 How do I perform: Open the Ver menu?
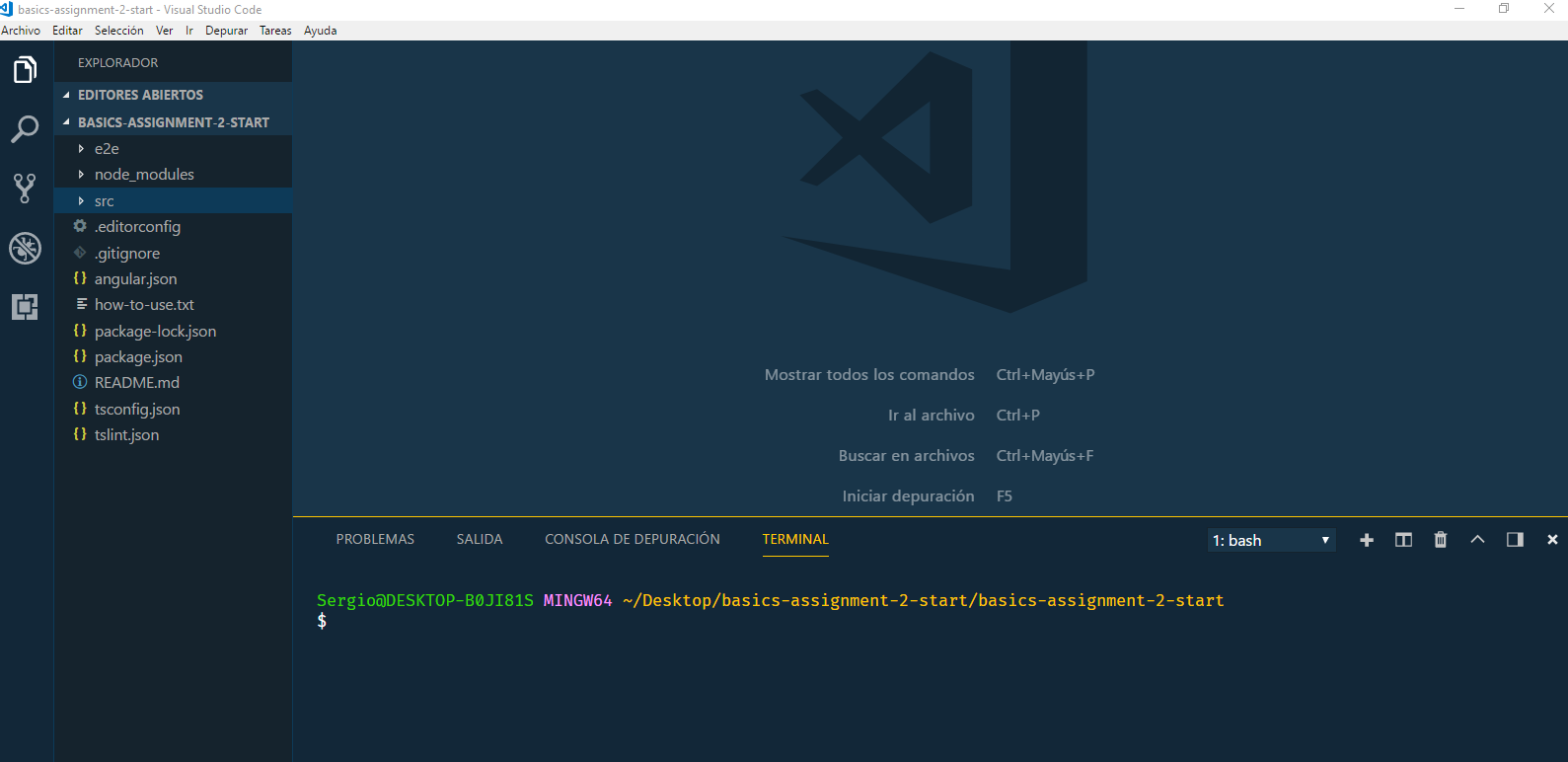point(165,31)
